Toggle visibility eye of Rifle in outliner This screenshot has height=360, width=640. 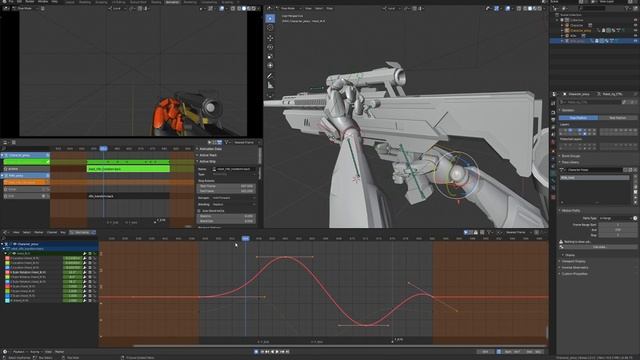pos(636,36)
